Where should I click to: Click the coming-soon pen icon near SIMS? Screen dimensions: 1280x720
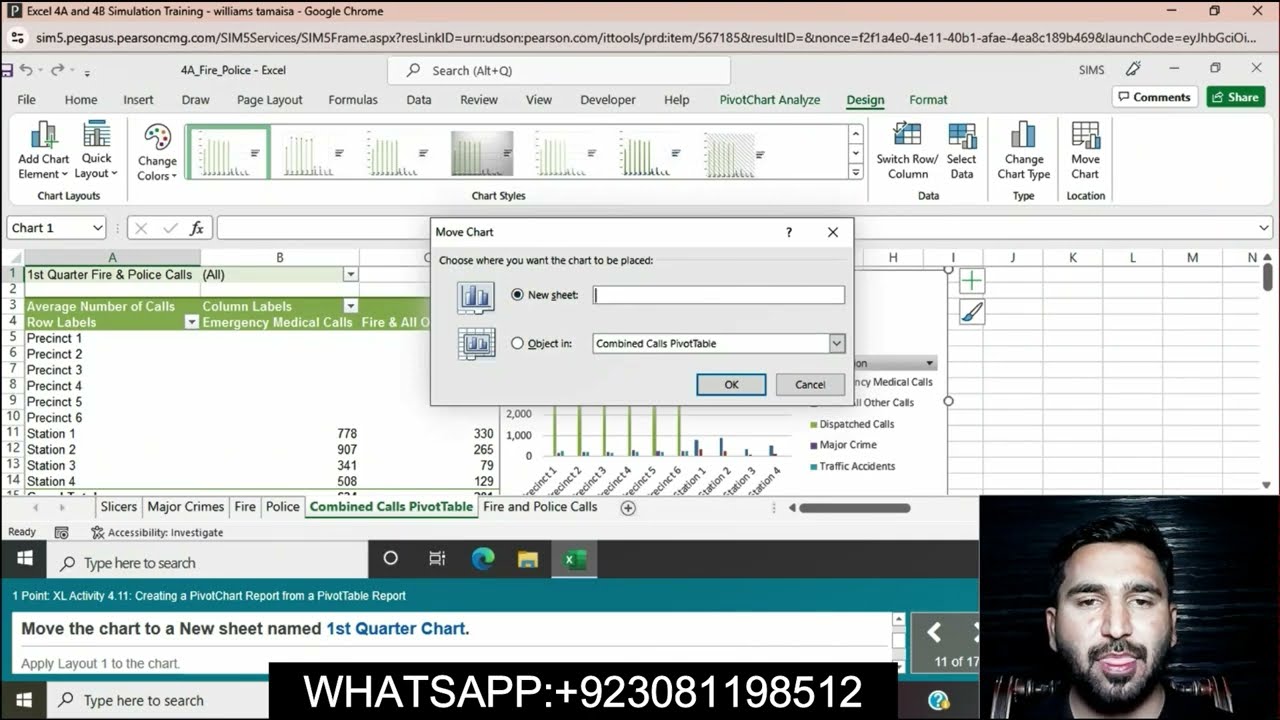(x=1133, y=69)
